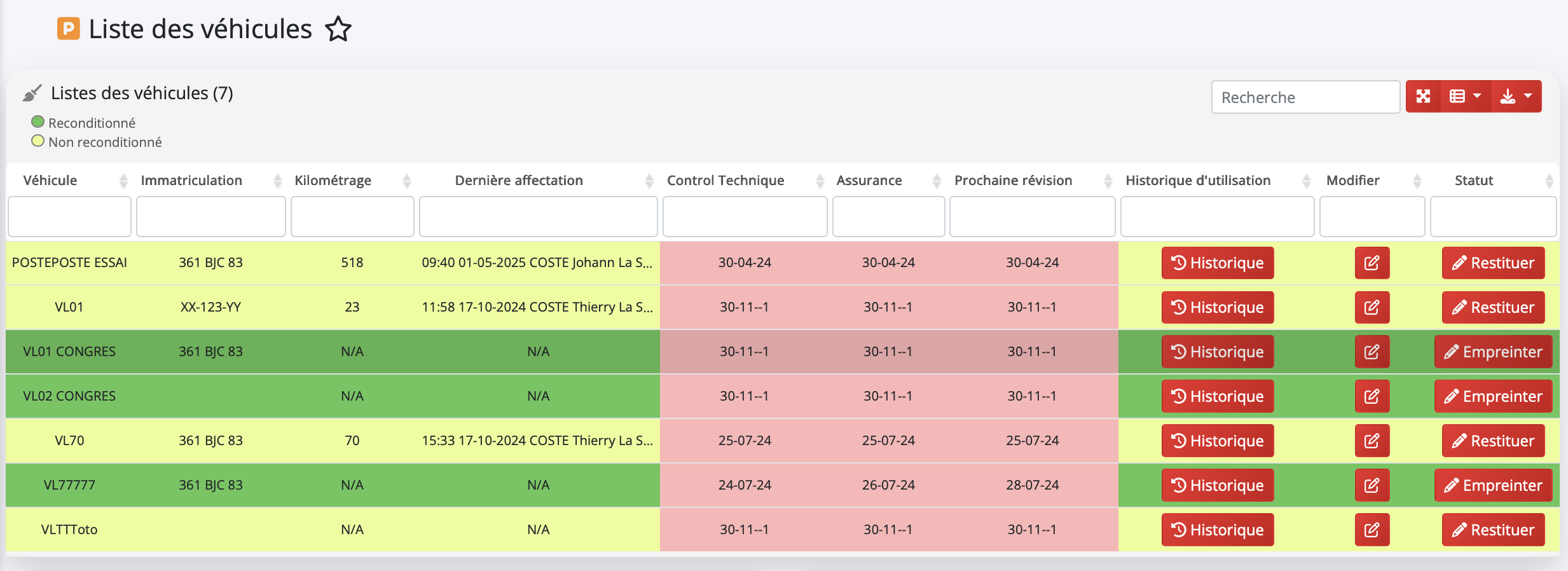Edit the VL77777 vehicle entry
The width and height of the screenshot is (1568, 571).
1372,485
